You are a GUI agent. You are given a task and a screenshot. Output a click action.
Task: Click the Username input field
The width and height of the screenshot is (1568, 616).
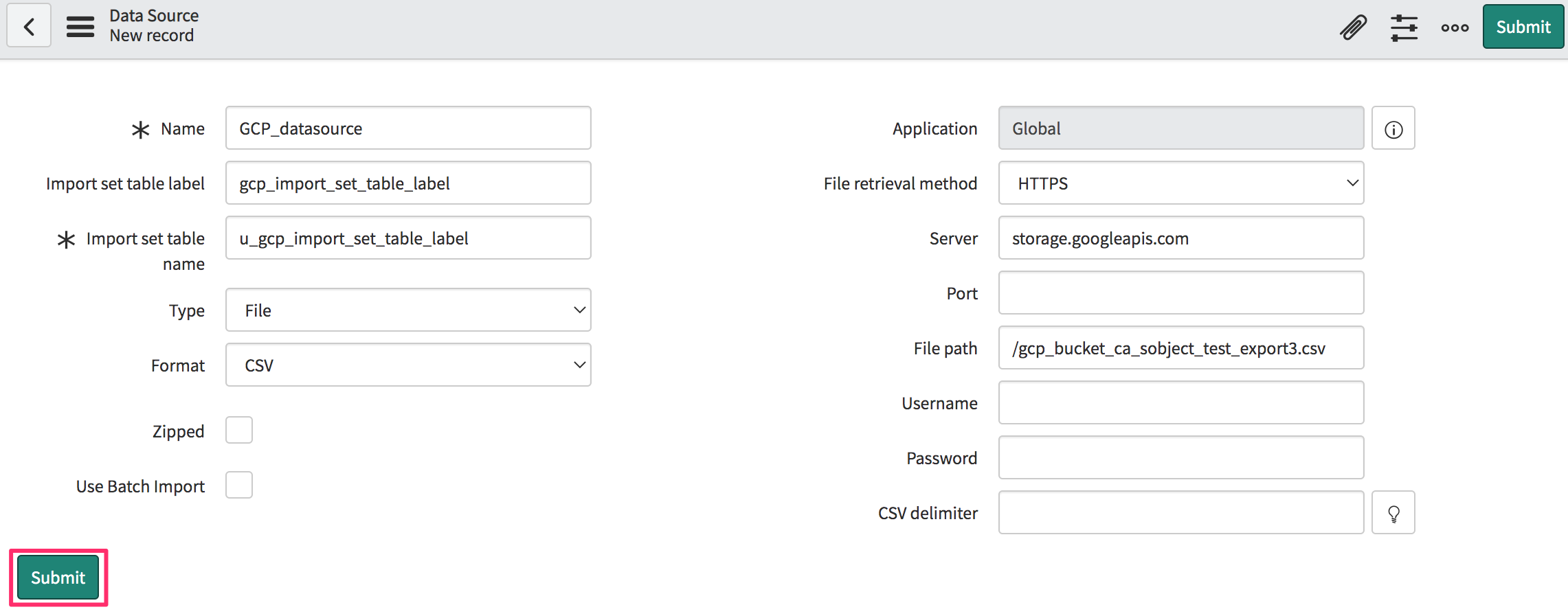(1180, 403)
